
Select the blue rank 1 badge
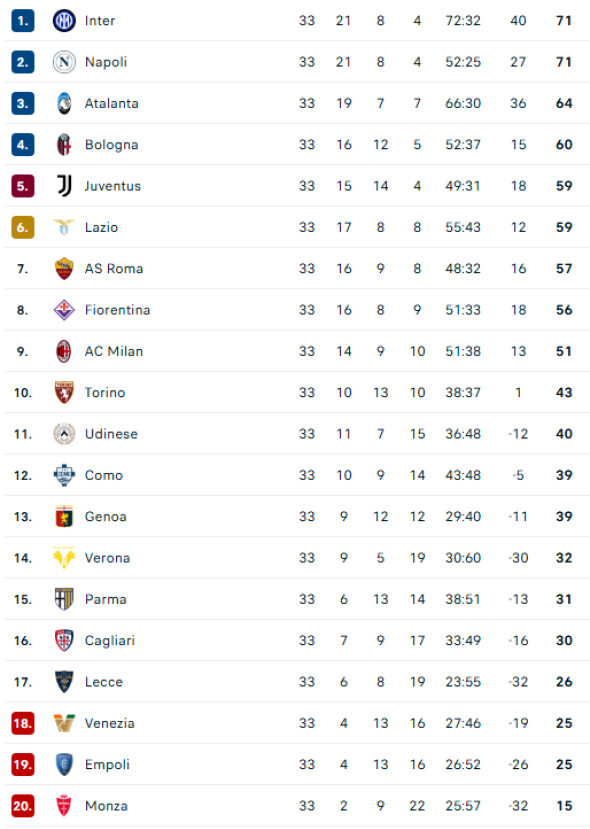[x=23, y=21]
